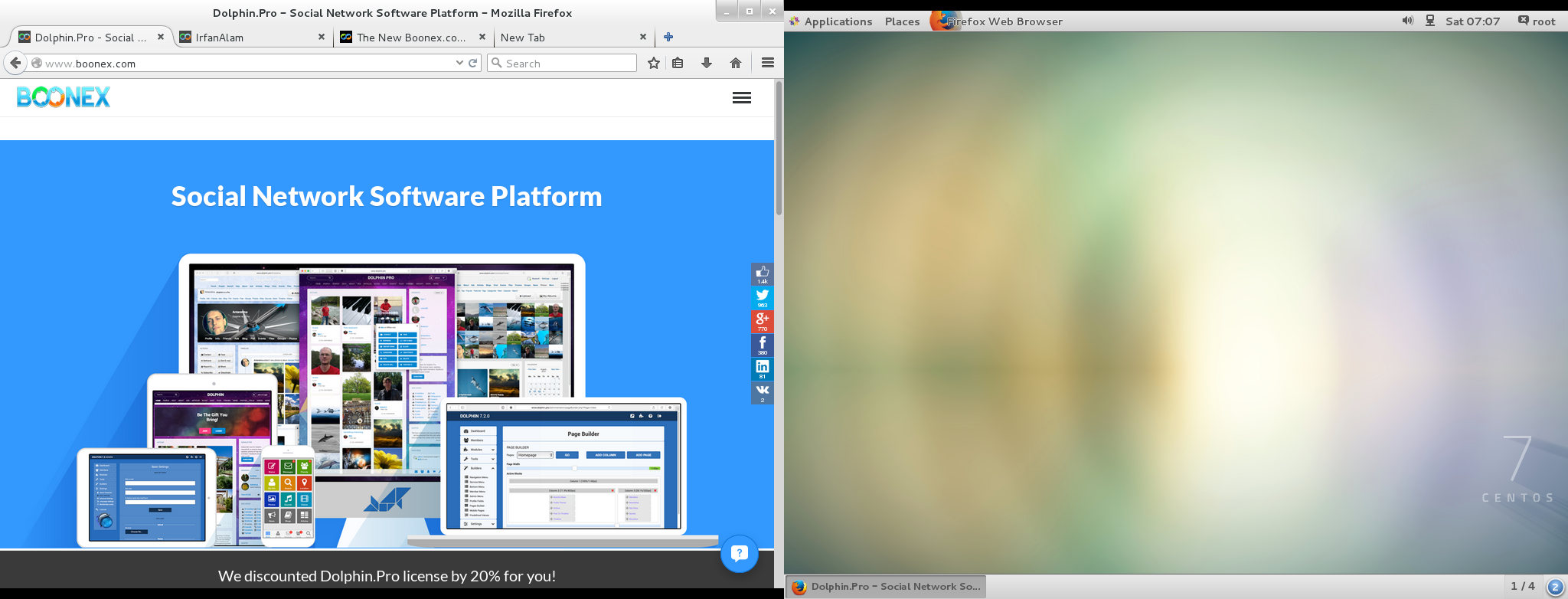Share the page on Twitter
Screen dimensions: 1568x599
click(762, 297)
